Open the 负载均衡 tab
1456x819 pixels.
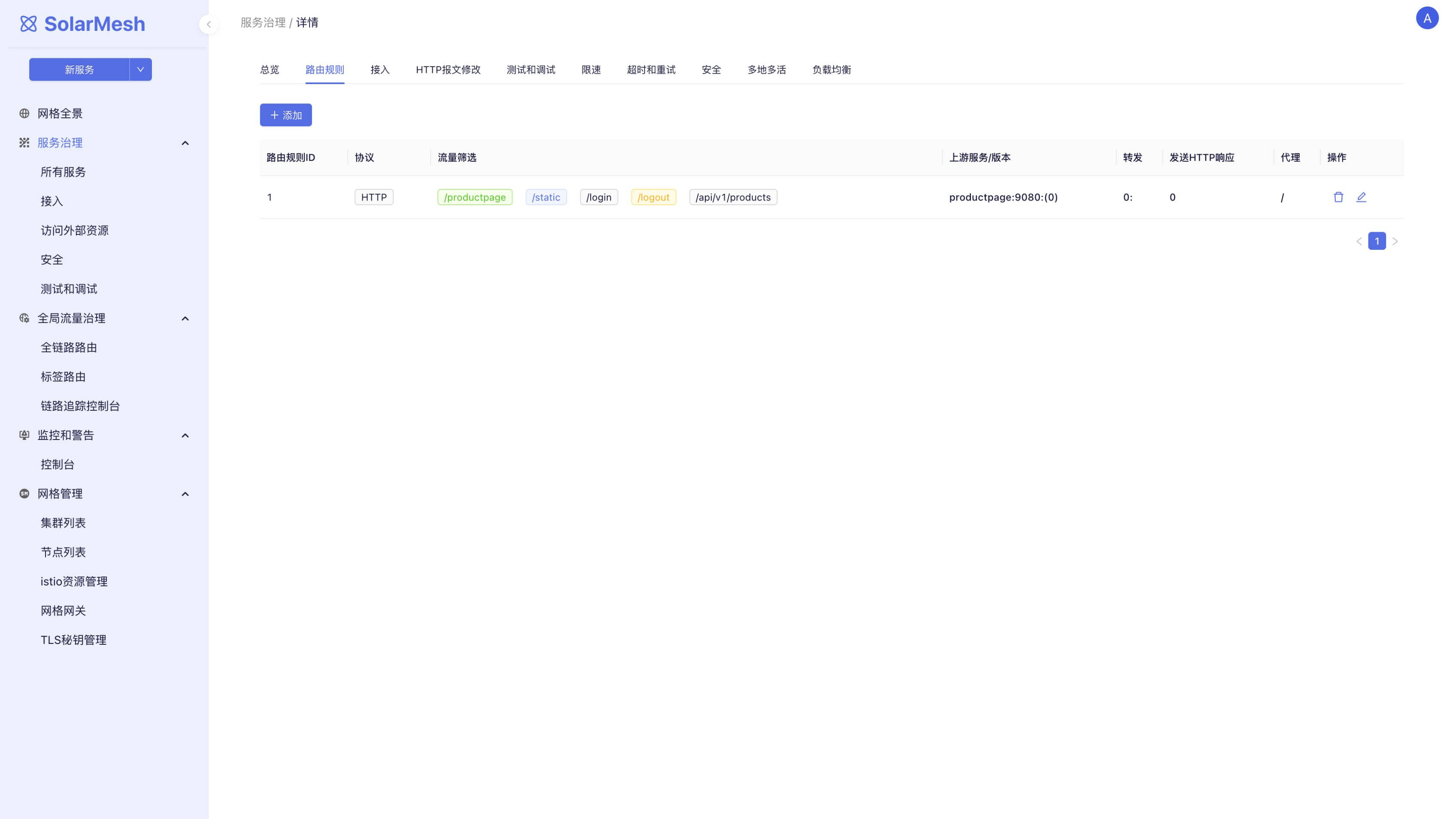click(831, 70)
